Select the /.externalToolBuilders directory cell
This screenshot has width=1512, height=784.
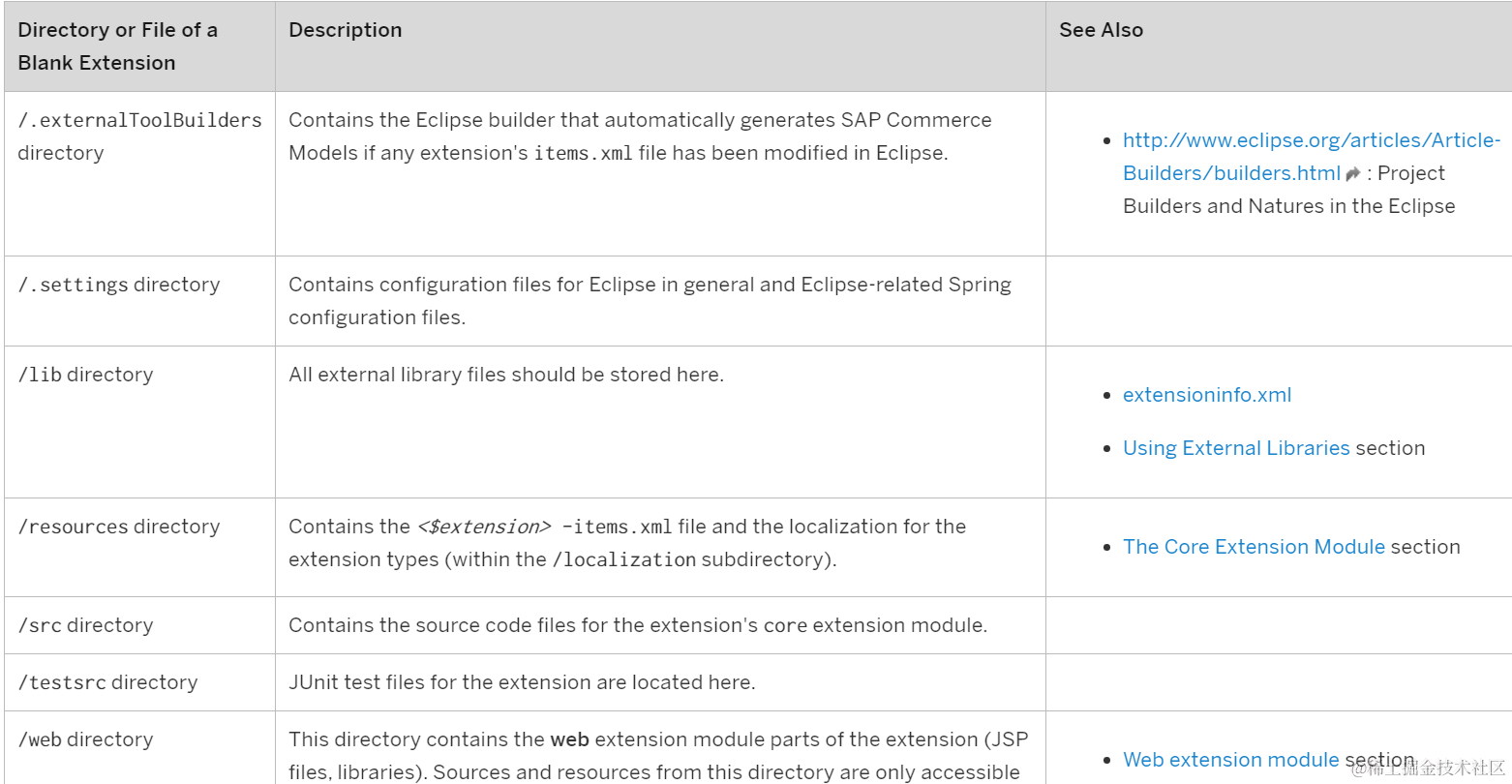139,174
